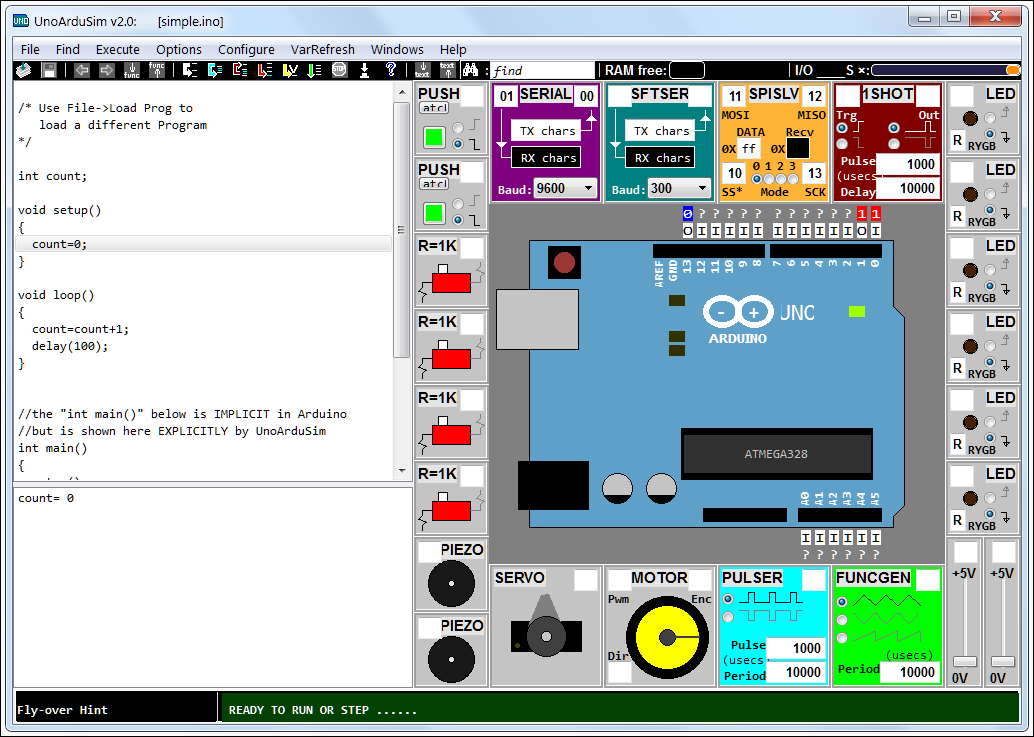Click the SPISLV DATA ff field

tap(748, 149)
